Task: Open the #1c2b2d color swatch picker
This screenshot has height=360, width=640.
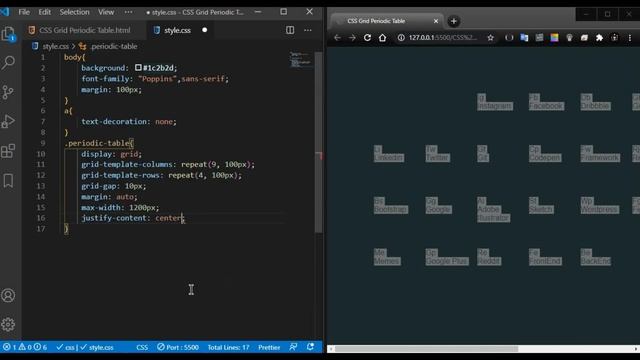Action: [138, 68]
